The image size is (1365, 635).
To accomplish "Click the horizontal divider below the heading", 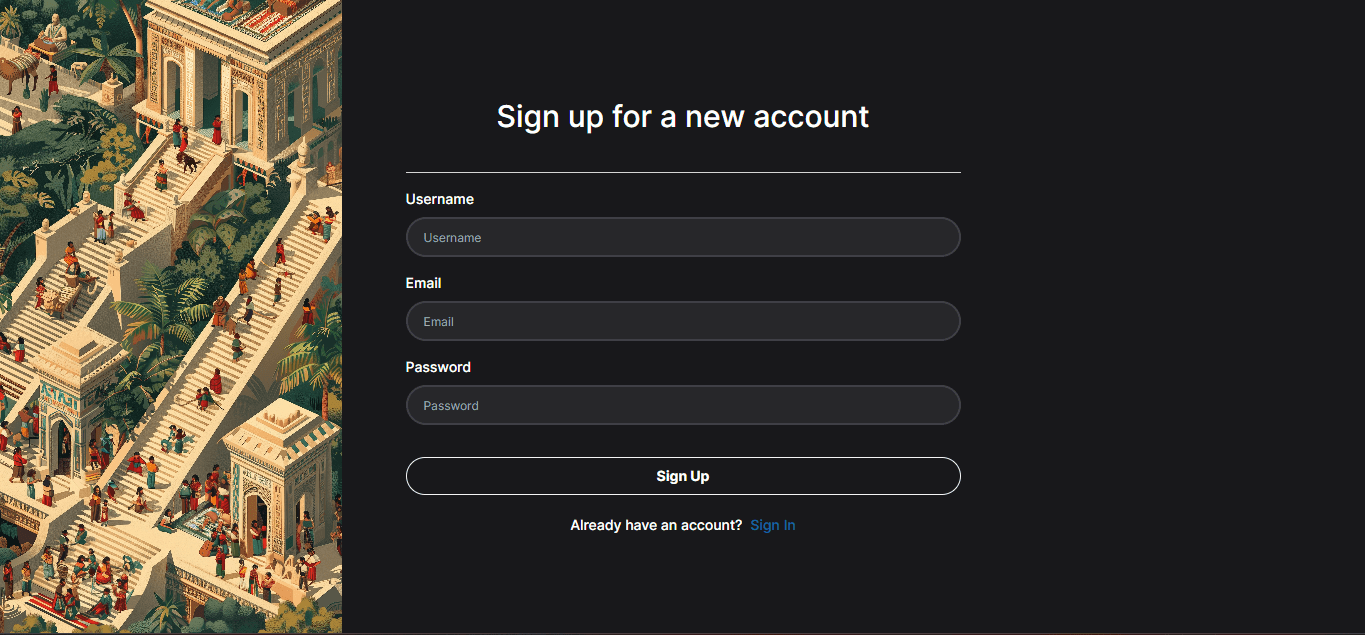I will click(x=683, y=172).
